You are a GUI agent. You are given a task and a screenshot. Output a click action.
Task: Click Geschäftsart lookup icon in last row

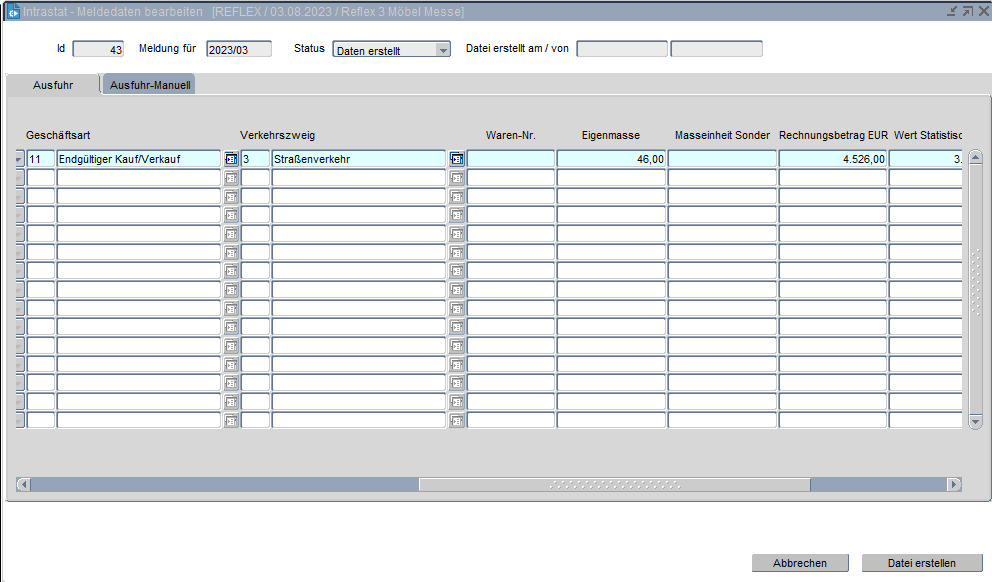[231, 421]
